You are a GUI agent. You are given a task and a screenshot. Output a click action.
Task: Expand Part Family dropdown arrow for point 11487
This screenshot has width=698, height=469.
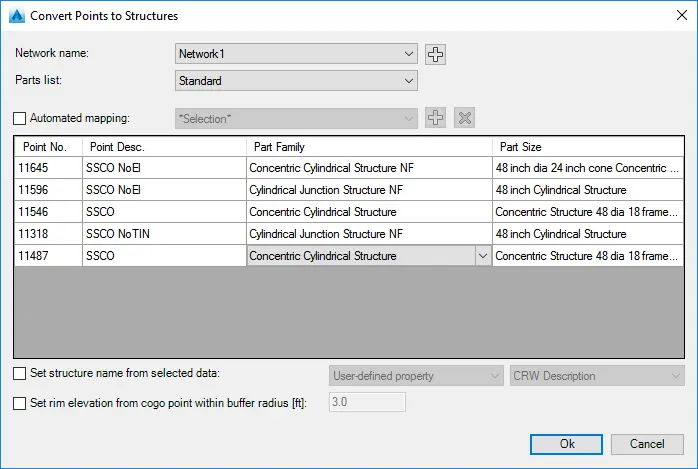point(483,256)
